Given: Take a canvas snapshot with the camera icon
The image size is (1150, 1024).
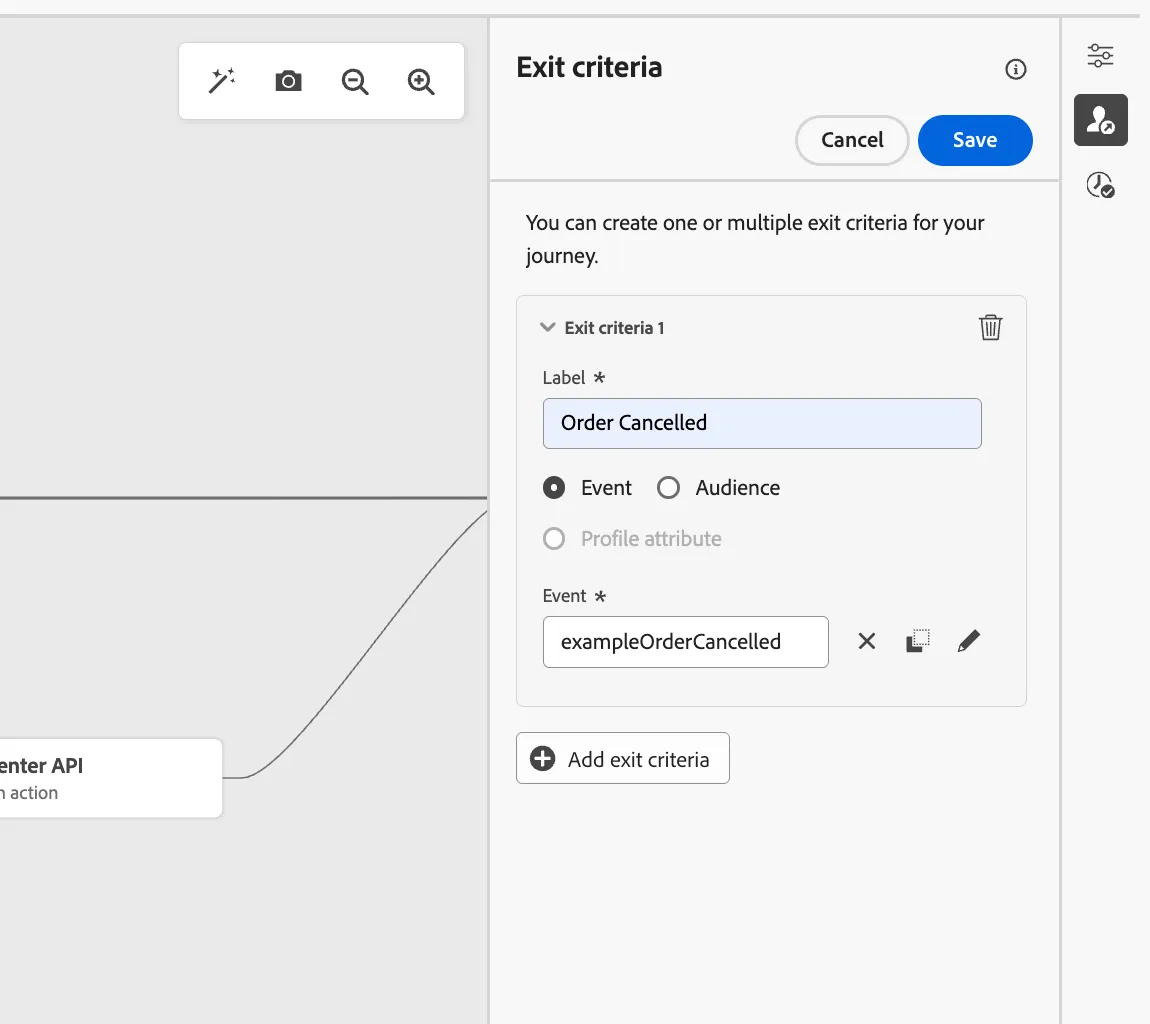Looking at the screenshot, I should point(288,81).
